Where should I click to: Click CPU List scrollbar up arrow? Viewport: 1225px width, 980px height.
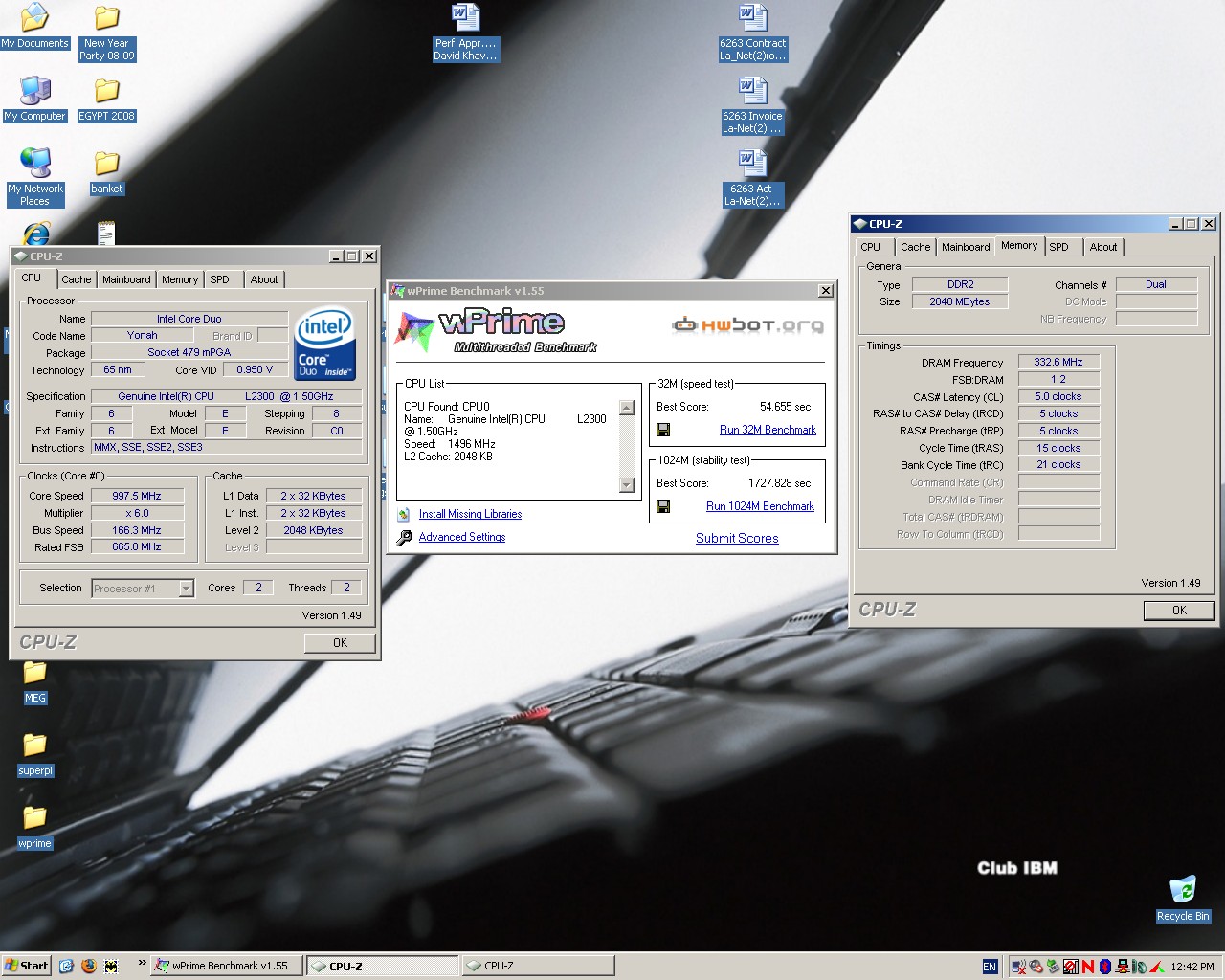pos(627,408)
